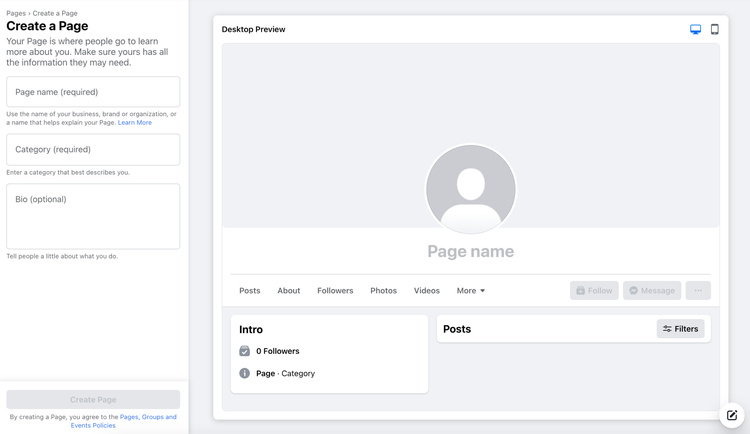Viewport: 750px width, 434px height.
Task: Switch to mobile preview mode icon
Action: [715, 30]
